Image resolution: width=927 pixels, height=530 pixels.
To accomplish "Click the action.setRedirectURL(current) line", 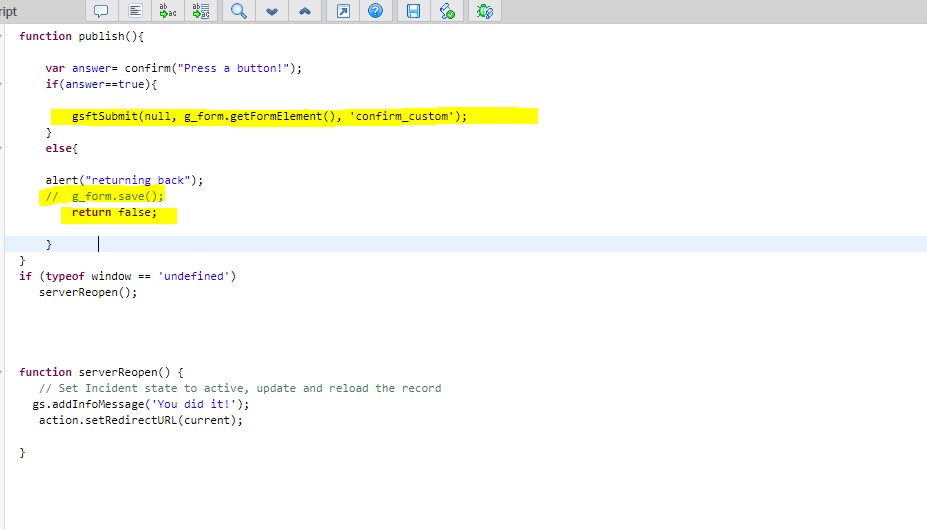I will pos(140,420).
